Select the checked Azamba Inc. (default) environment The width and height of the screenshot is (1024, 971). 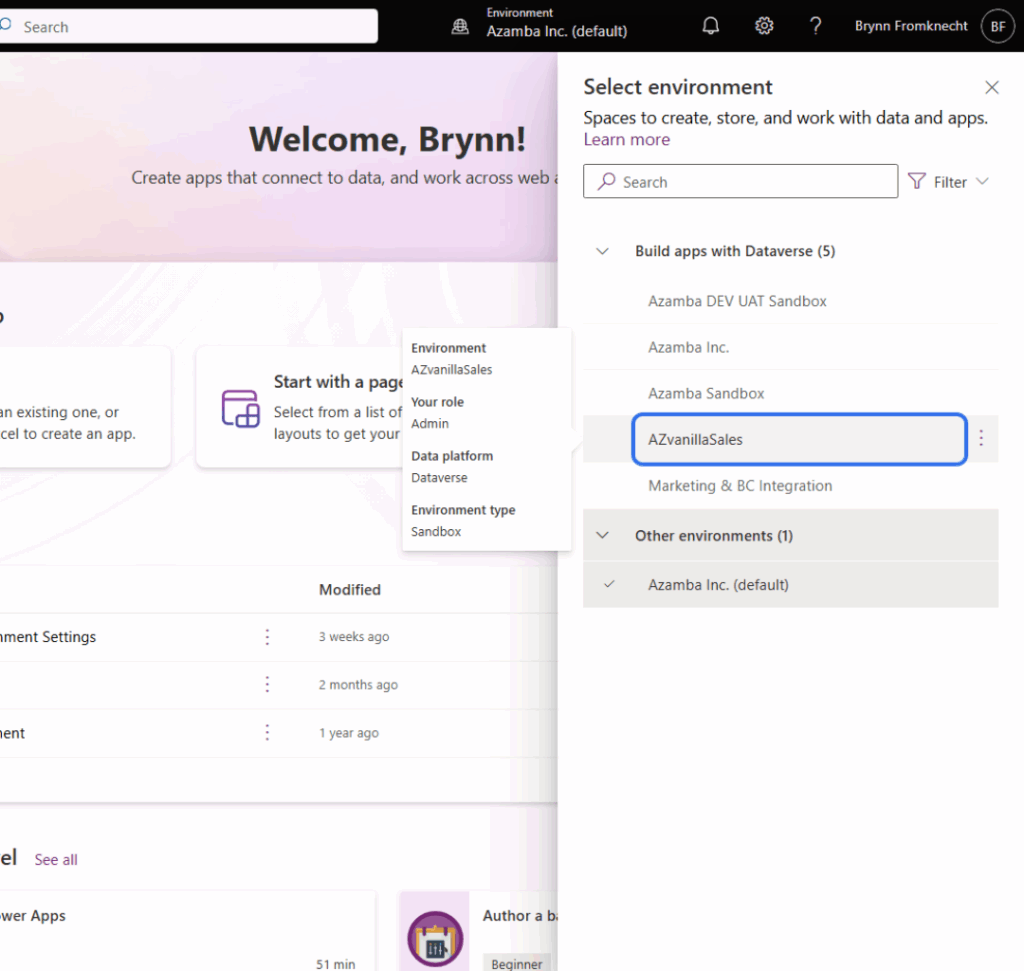(718, 585)
